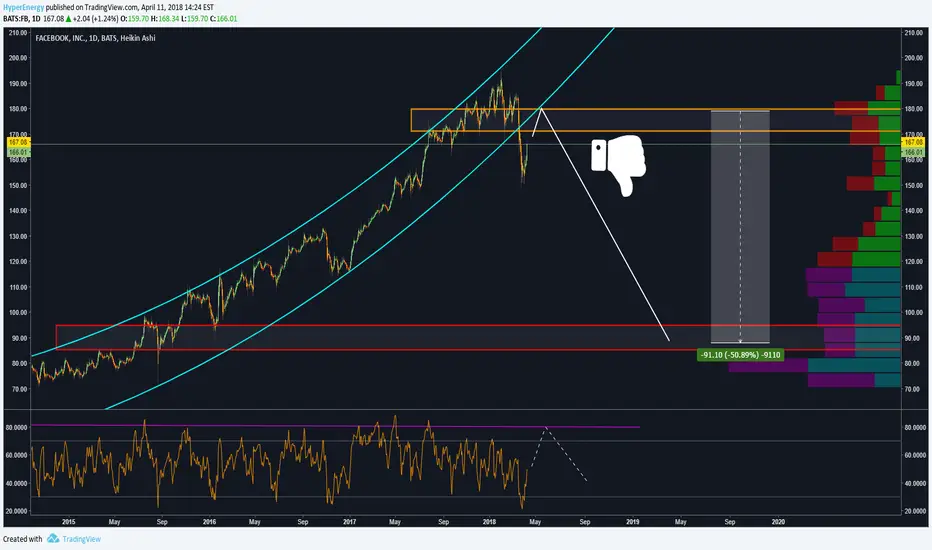Click the 2019 label on the time axis
The height and width of the screenshot is (550, 932).
[x=632, y=522]
